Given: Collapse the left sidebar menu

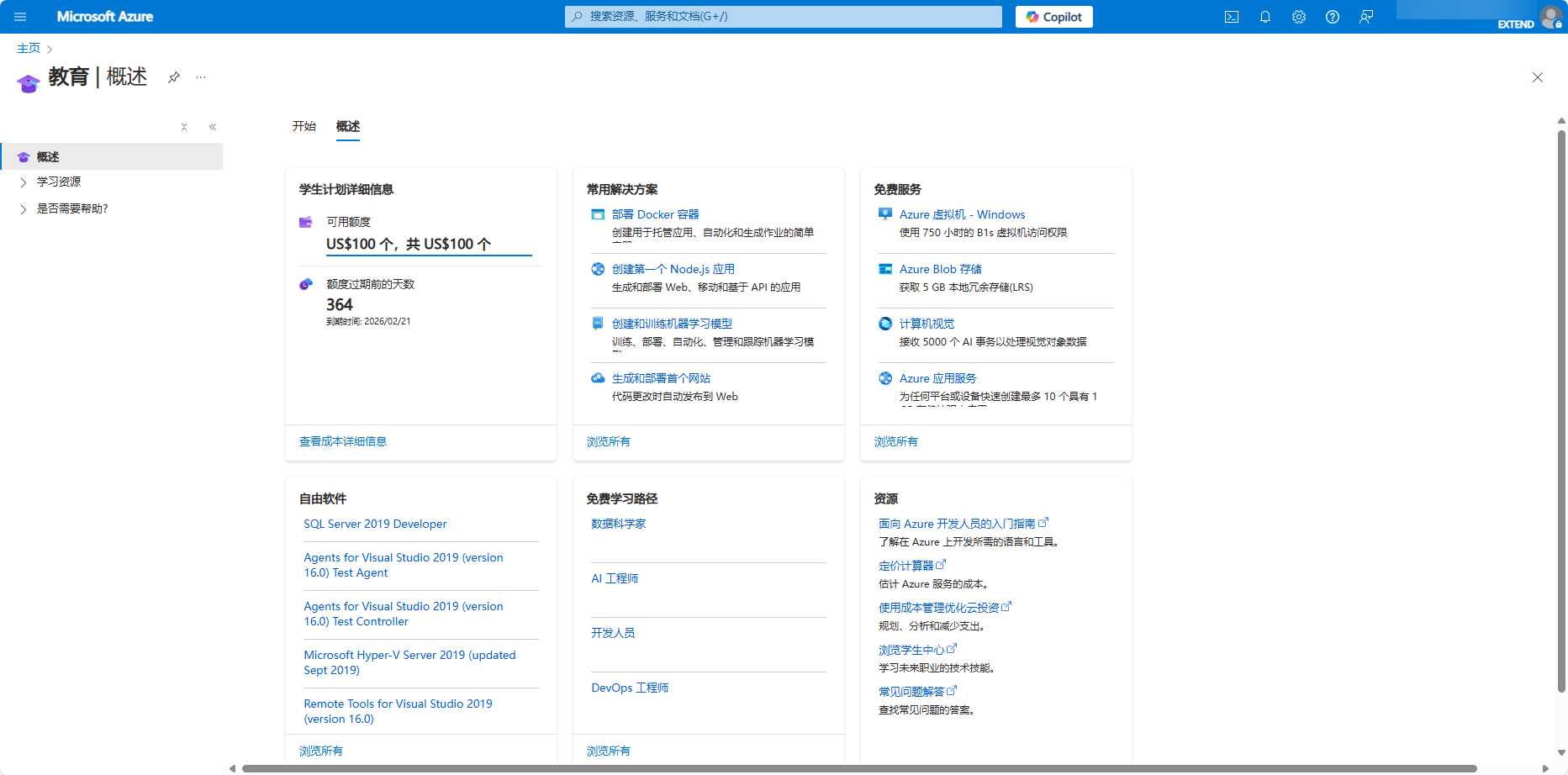Looking at the screenshot, I should point(213,127).
